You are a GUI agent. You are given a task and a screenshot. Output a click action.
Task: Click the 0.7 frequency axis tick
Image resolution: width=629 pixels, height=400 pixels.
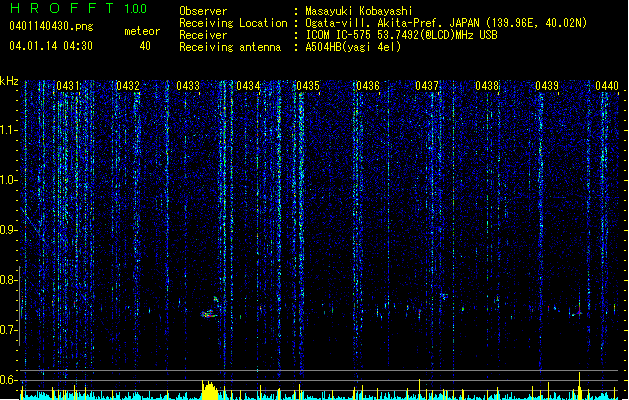pyautogui.click(x=9, y=330)
